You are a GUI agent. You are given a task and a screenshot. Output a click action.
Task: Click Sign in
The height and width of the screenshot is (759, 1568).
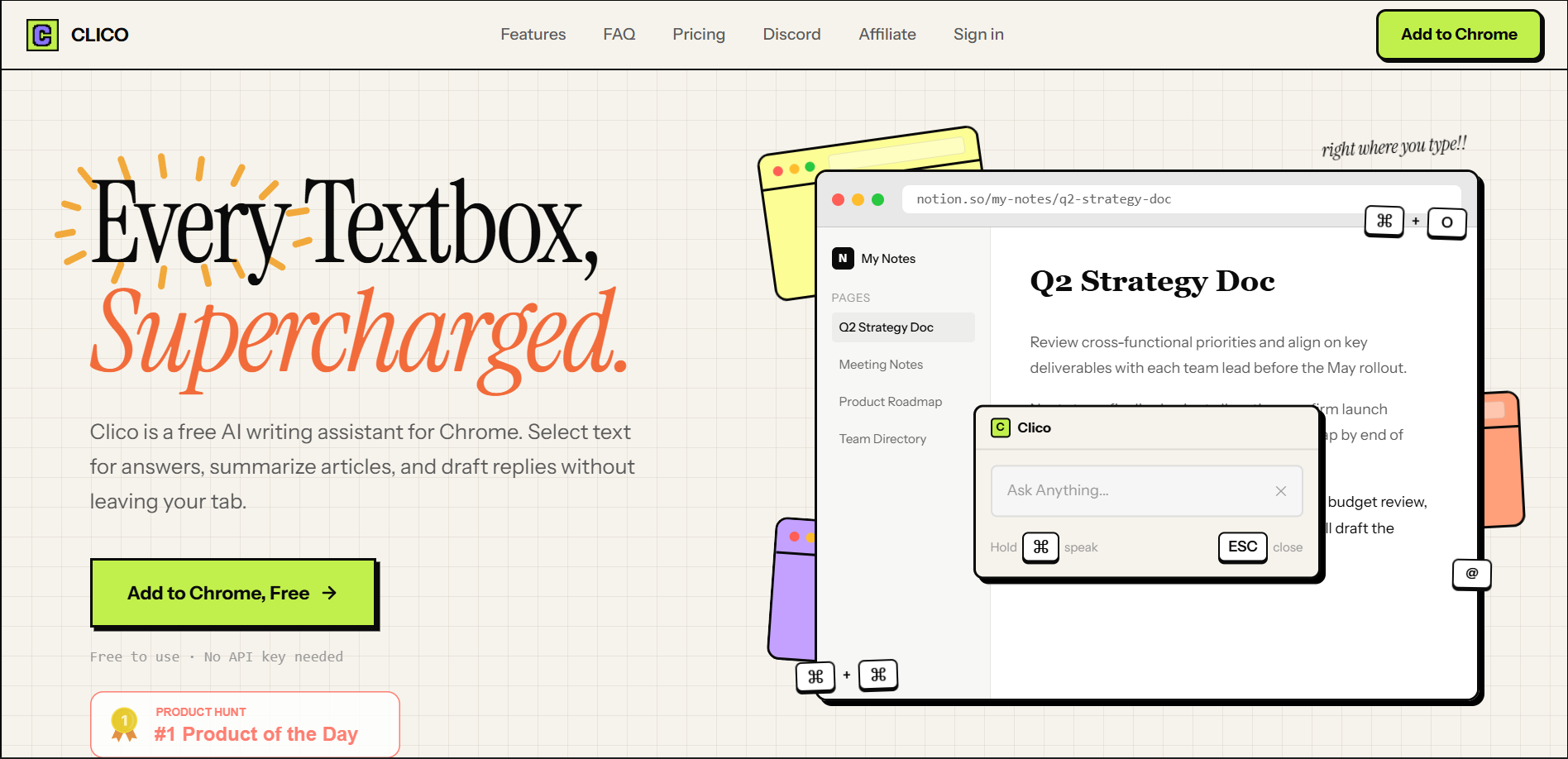tap(978, 35)
